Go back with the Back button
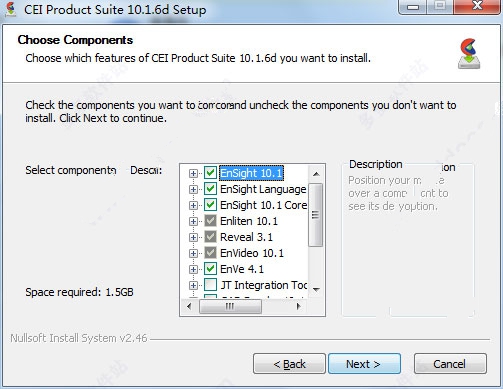 pos(289,364)
